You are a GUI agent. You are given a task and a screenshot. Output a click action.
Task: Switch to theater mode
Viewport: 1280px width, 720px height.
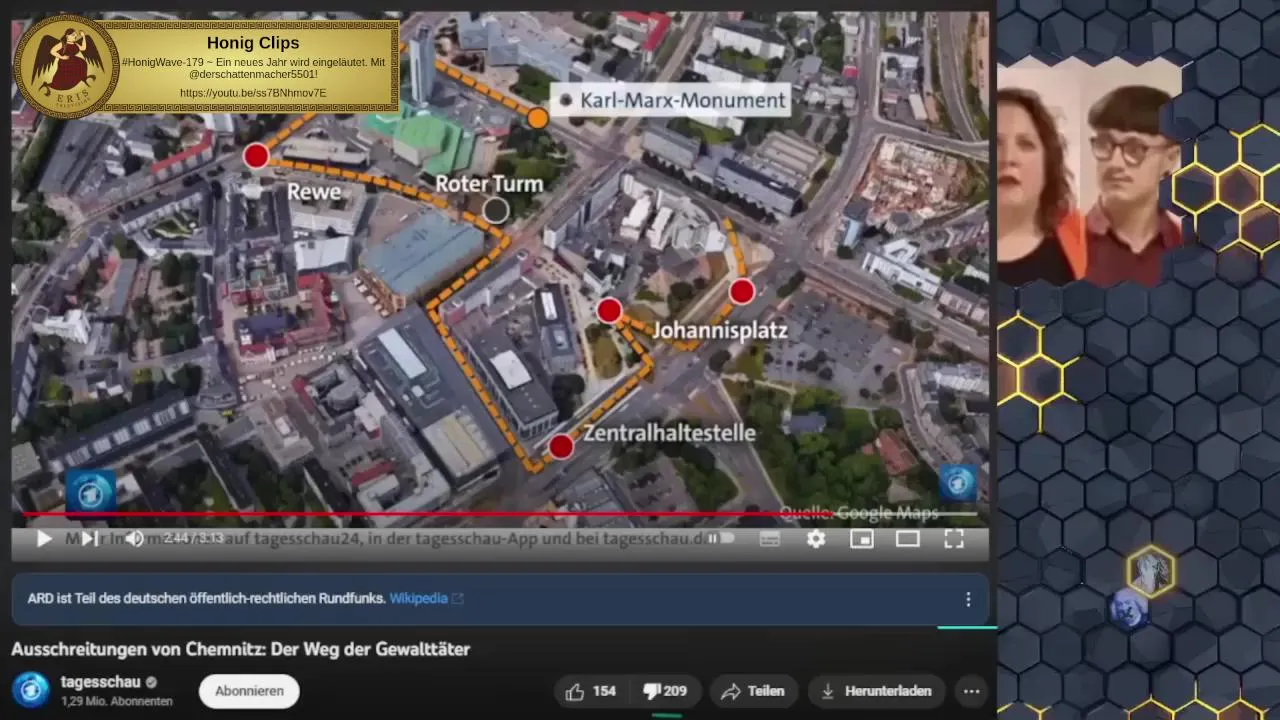[907, 539]
